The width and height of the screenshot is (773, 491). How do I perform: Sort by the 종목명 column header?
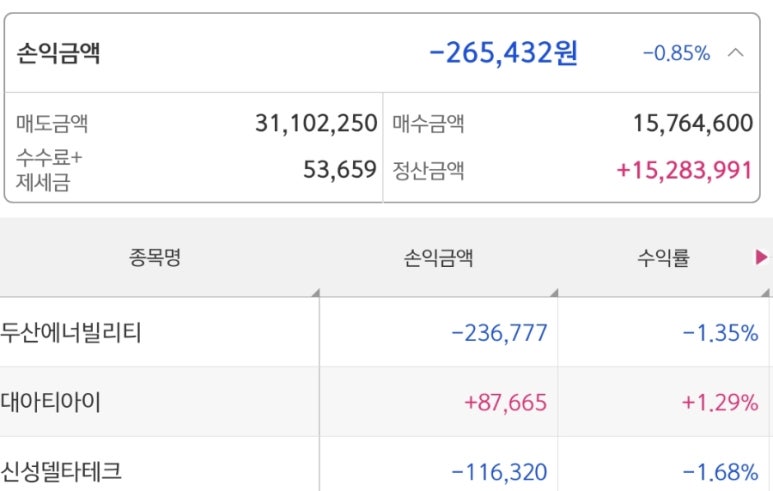point(155,258)
